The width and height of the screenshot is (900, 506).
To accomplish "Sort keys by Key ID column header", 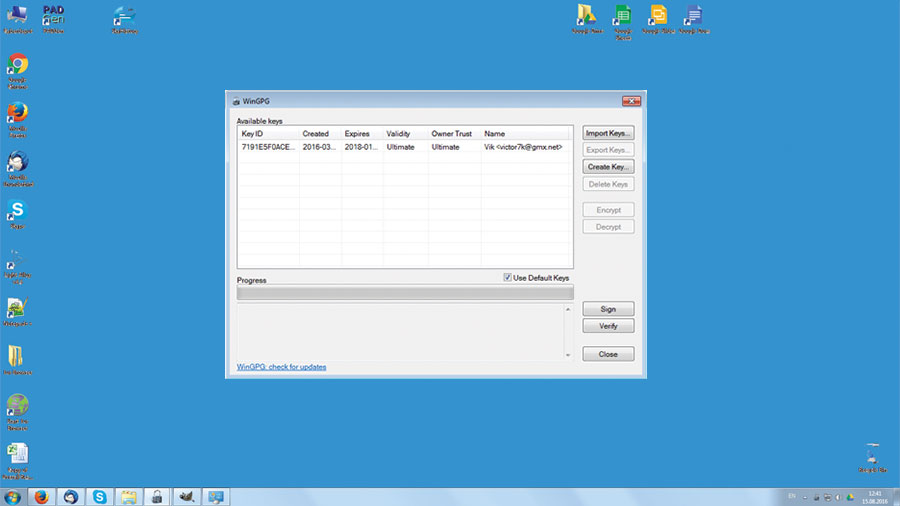I will click(x=268, y=134).
